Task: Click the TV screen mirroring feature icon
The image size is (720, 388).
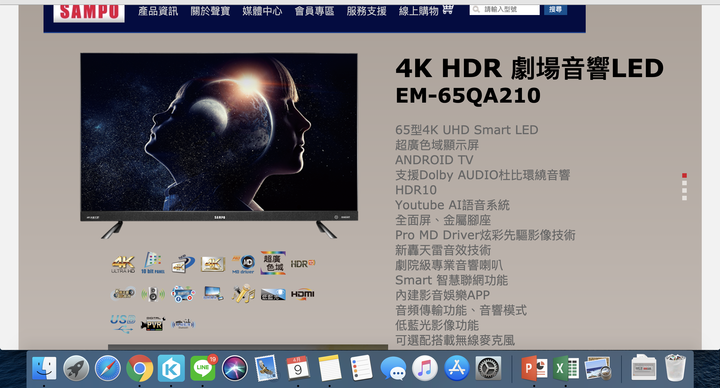Action: [213, 293]
